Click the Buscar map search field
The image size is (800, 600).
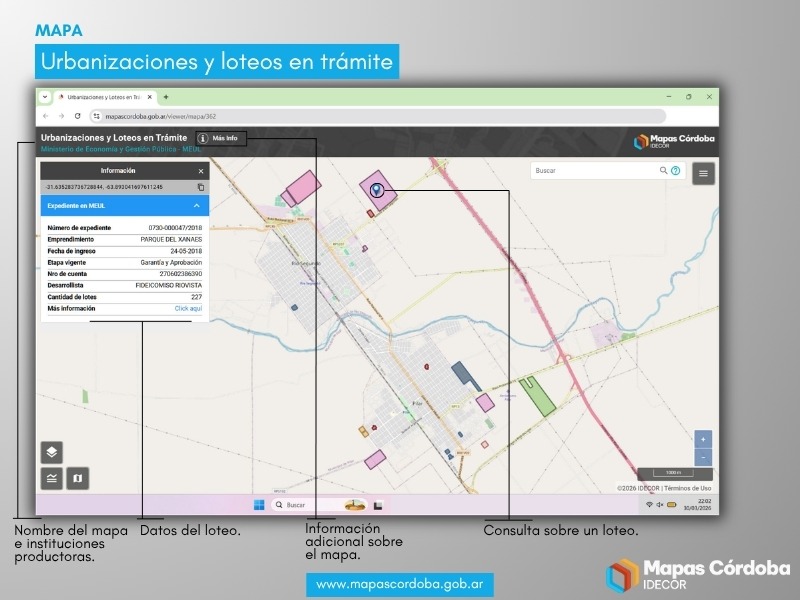(595, 171)
